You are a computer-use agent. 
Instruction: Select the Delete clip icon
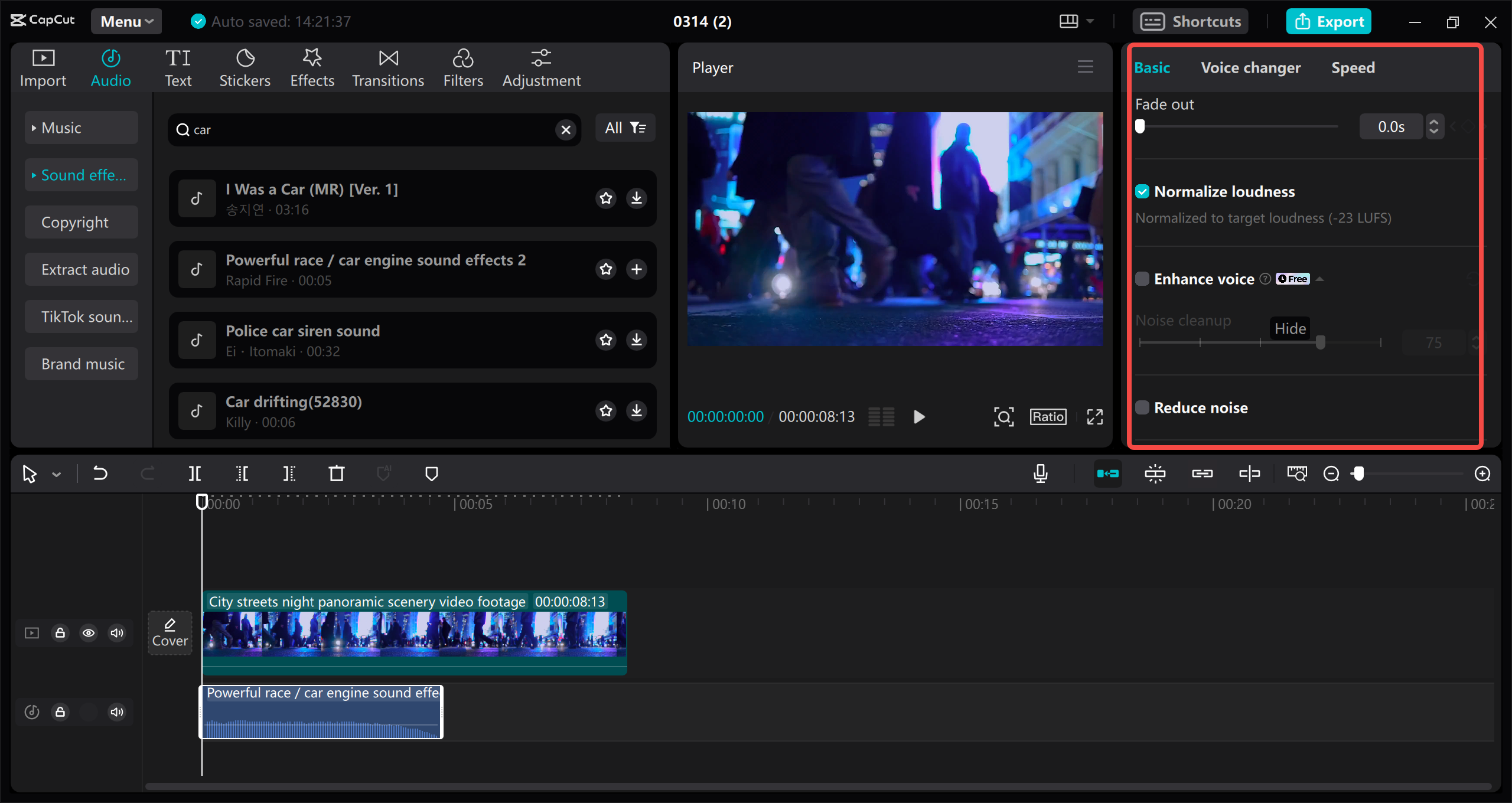(x=336, y=474)
